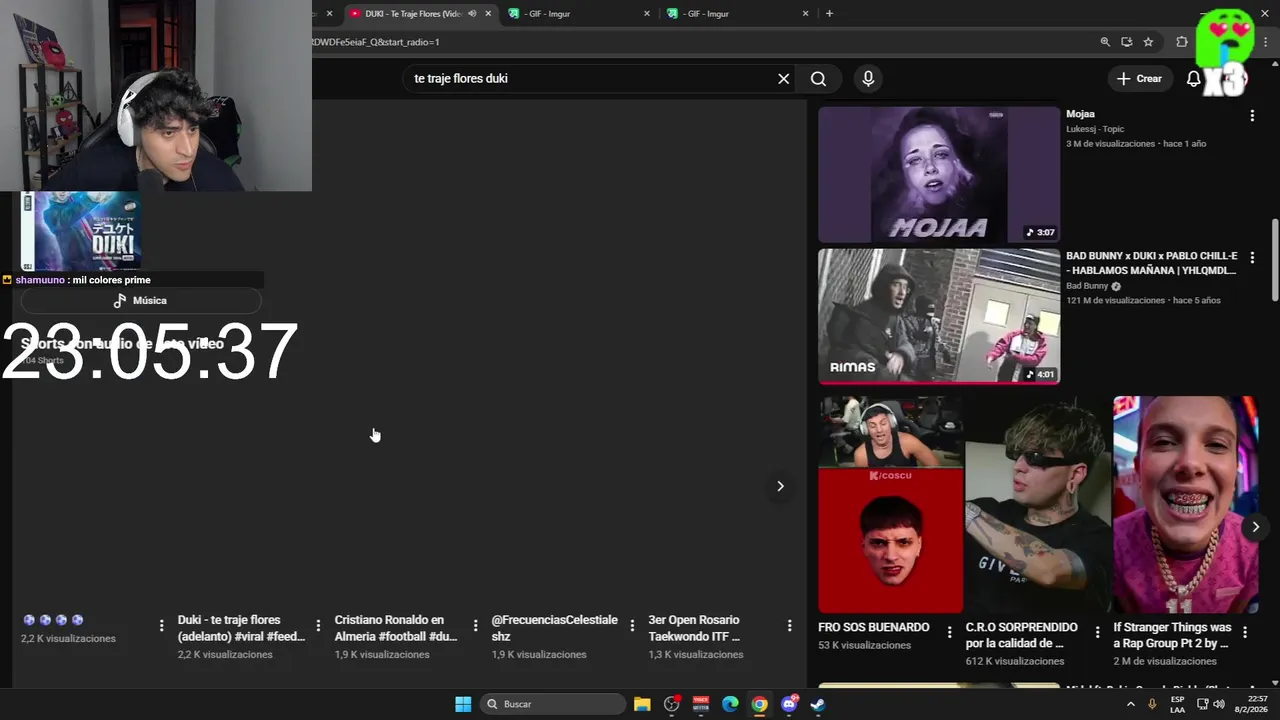Close the DUKI - Te Traje Flores tab
Image resolution: width=1280 pixels, height=720 pixels.
tap(488, 14)
